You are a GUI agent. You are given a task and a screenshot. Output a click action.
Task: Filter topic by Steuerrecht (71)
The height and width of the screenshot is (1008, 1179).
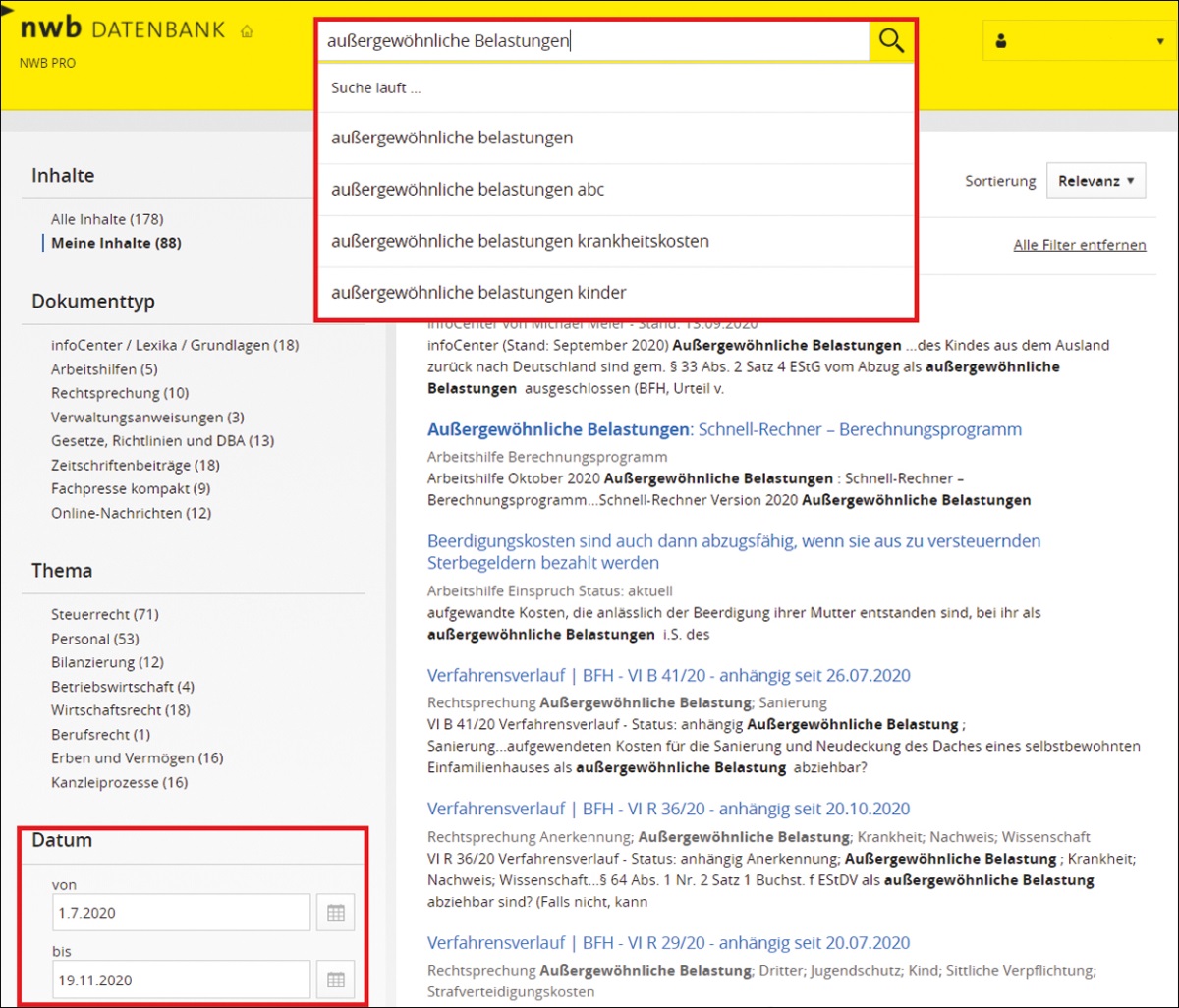pos(105,614)
